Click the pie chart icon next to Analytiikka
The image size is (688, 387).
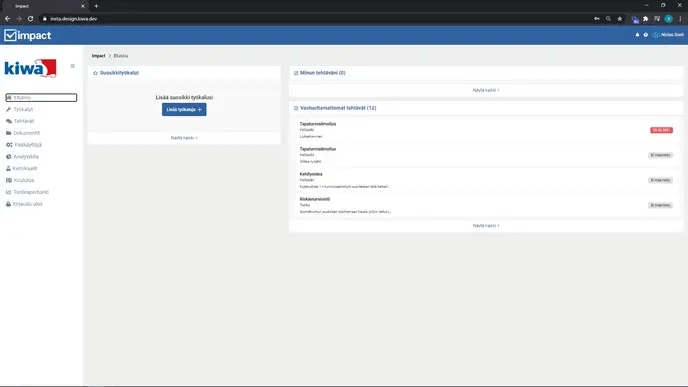[8, 157]
